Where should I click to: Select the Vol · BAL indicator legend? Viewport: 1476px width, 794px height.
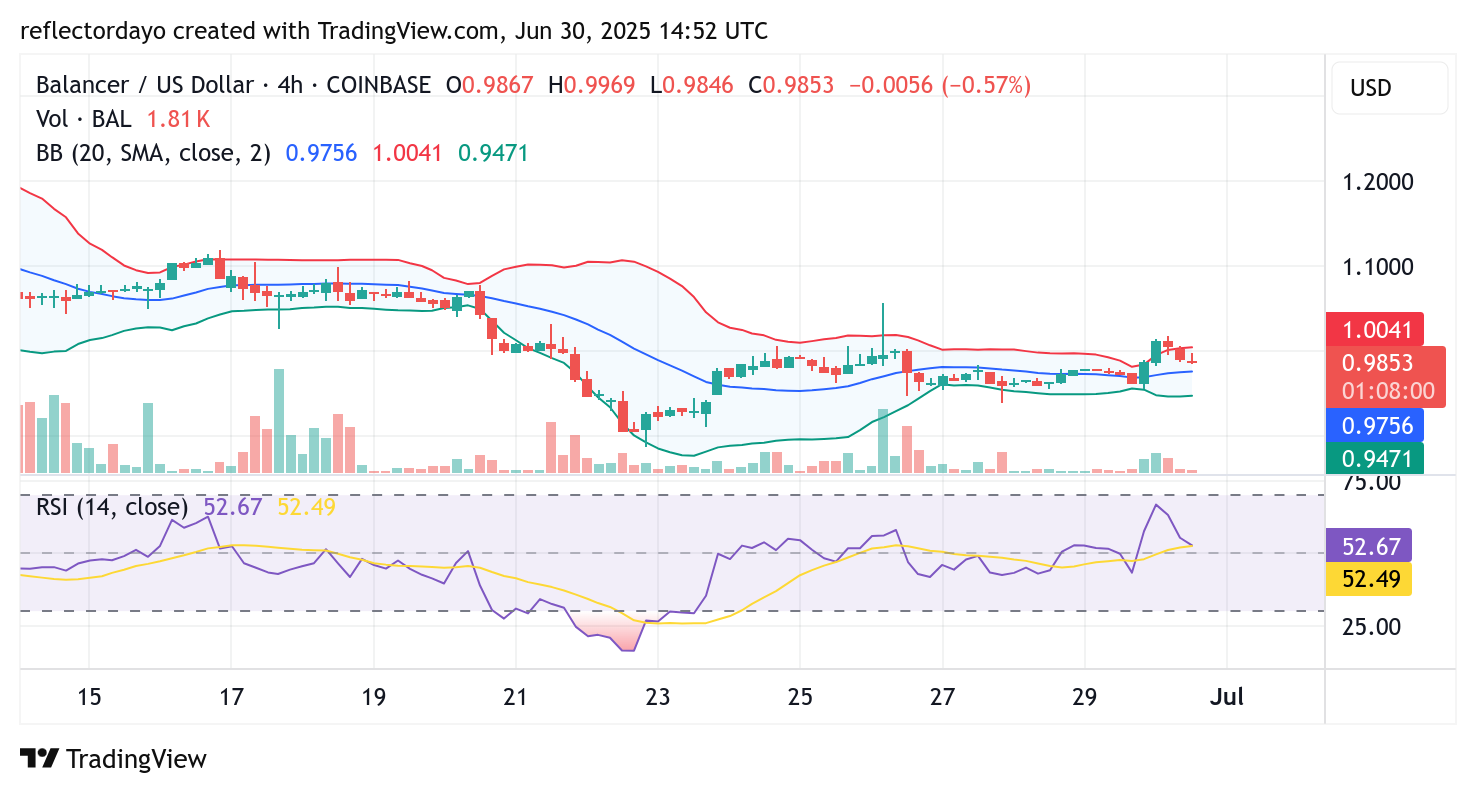(x=84, y=119)
